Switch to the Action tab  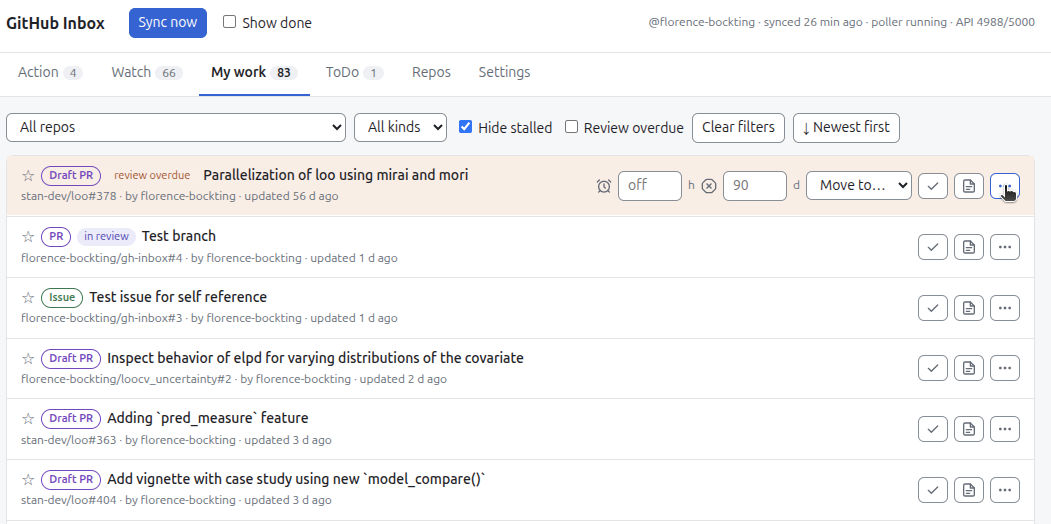tap(50, 72)
